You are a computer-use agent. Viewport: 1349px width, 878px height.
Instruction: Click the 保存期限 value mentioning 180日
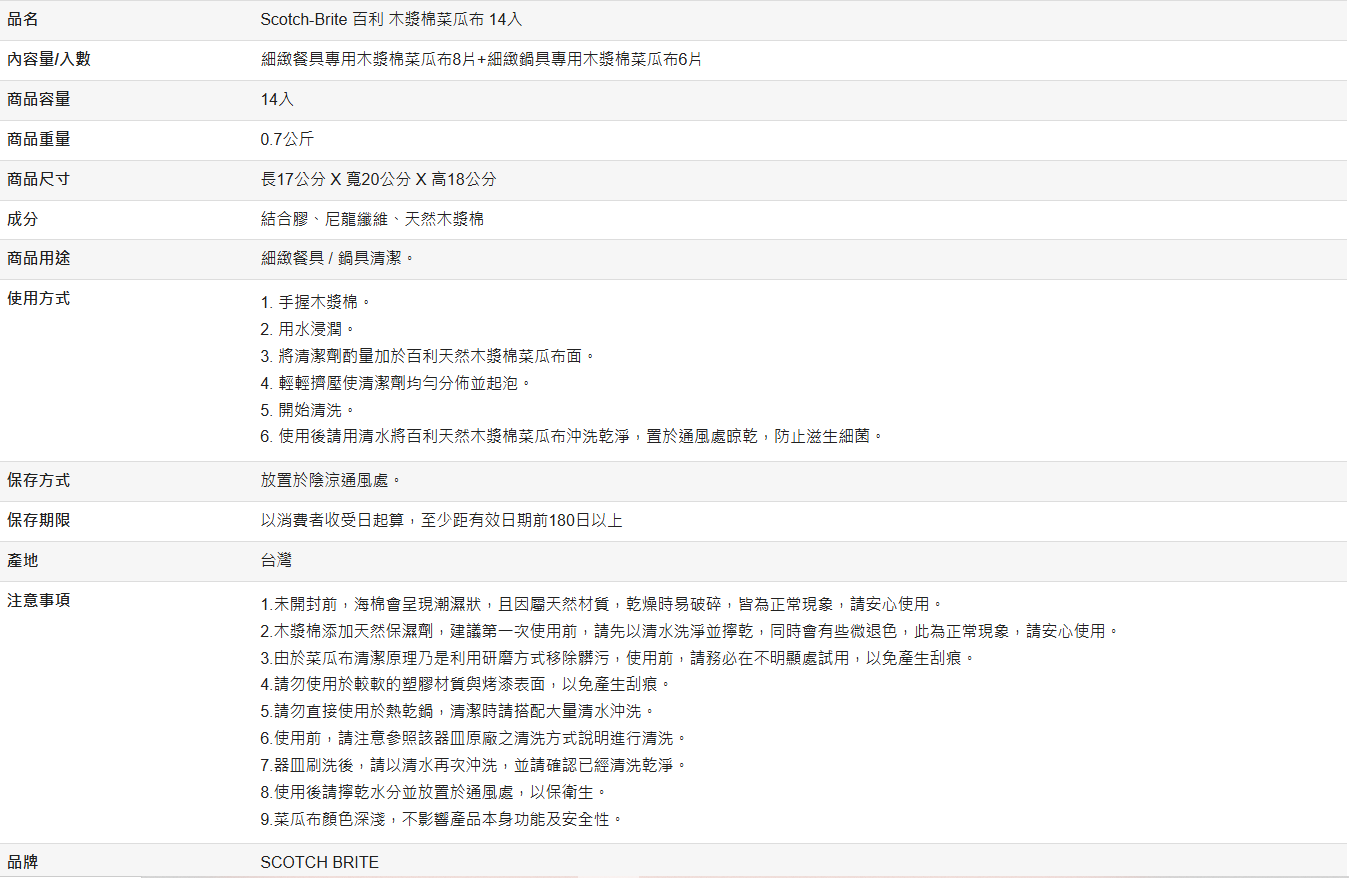[441, 520]
